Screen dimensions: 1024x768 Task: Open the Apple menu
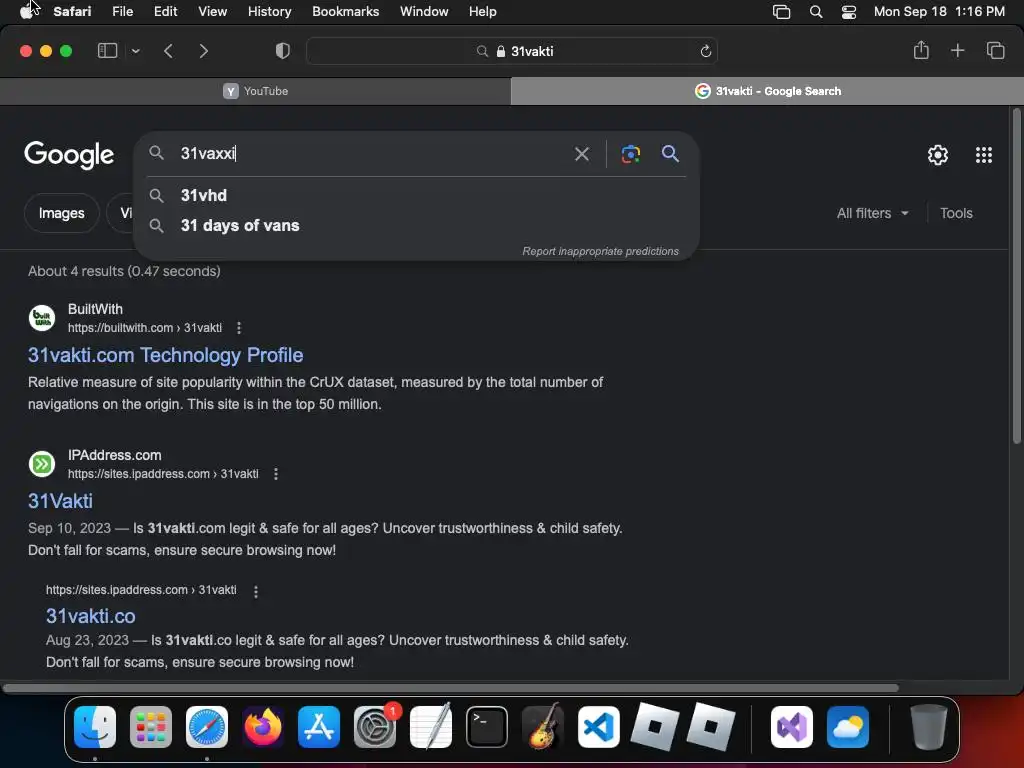26,11
